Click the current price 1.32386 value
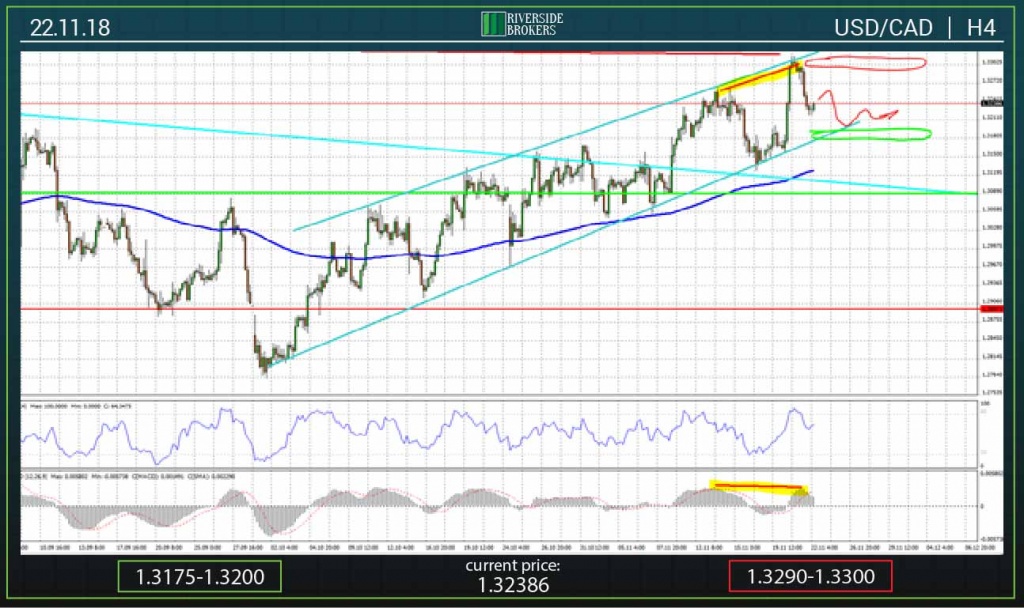 512,585
